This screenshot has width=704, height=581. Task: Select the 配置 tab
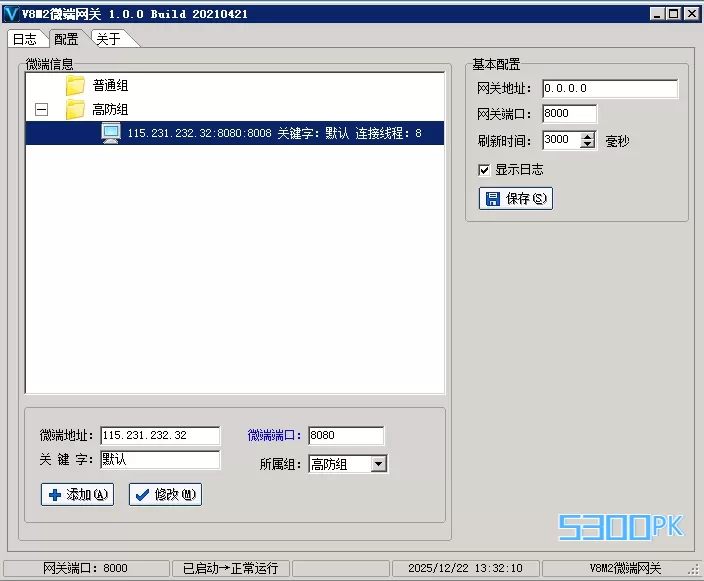(66, 39)
